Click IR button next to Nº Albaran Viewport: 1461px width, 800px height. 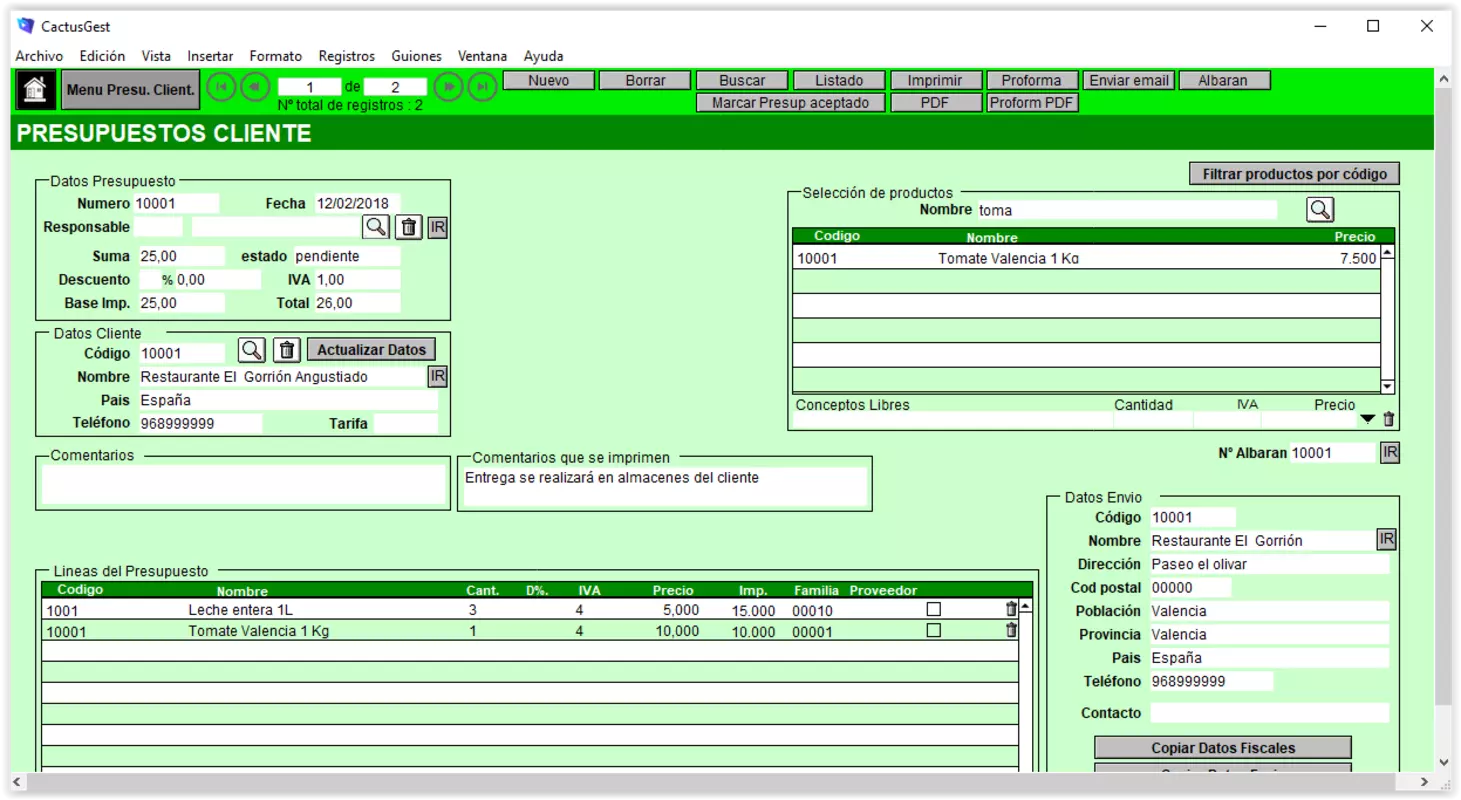click(1390, 452)
